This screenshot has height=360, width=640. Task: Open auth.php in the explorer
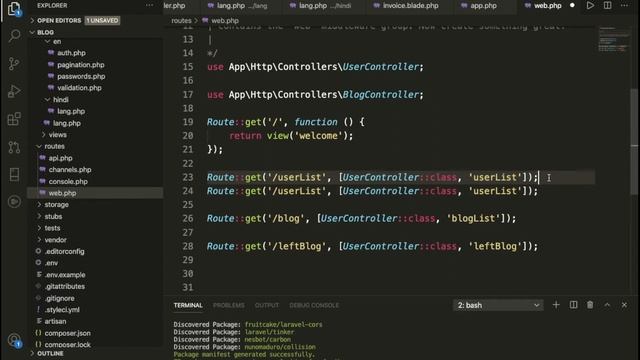[x=71, y=53]
